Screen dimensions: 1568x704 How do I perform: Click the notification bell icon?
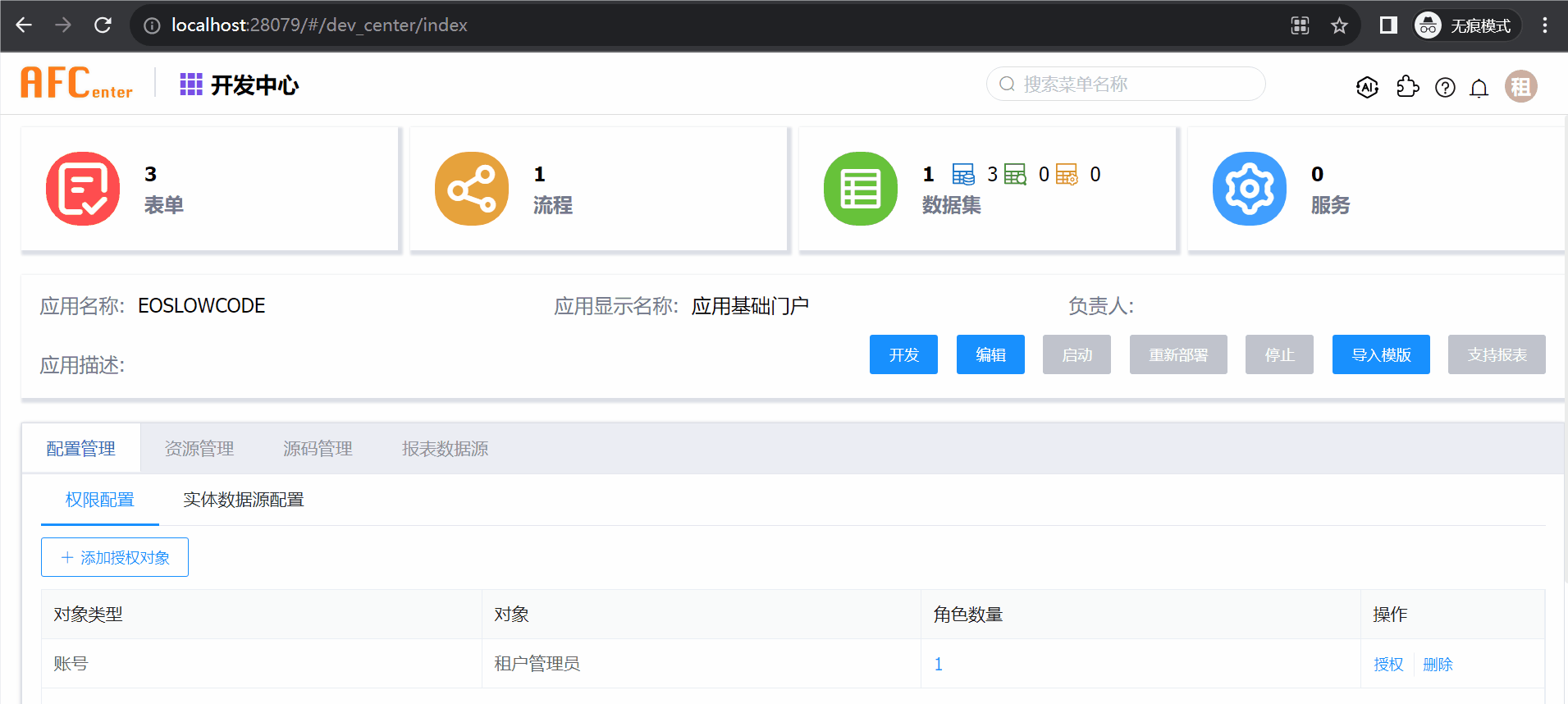tap(1479, 88)
